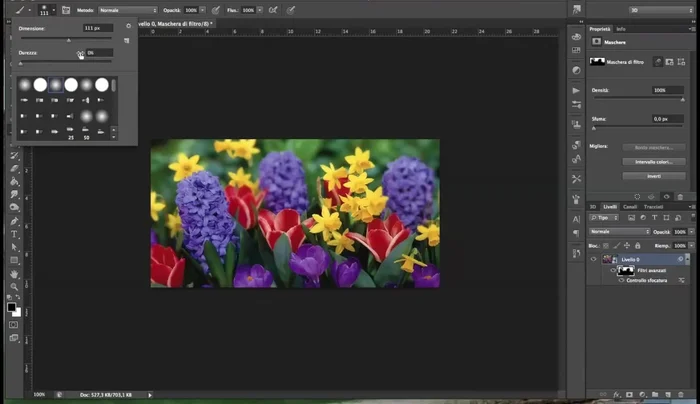Select the Type tool in the toolbar
The width and height of the screenshot is (700, 404).
coord(14,234)
